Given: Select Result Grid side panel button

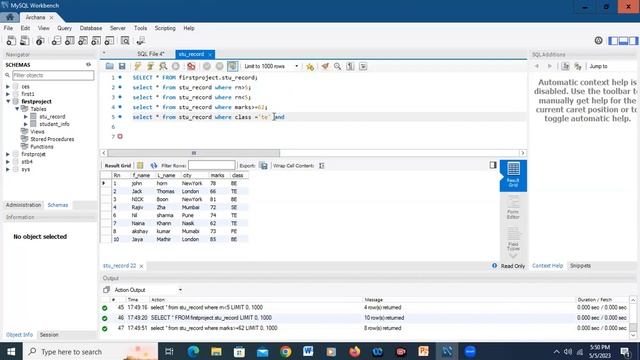Looking at the screenshot, I should pos(513,176).
